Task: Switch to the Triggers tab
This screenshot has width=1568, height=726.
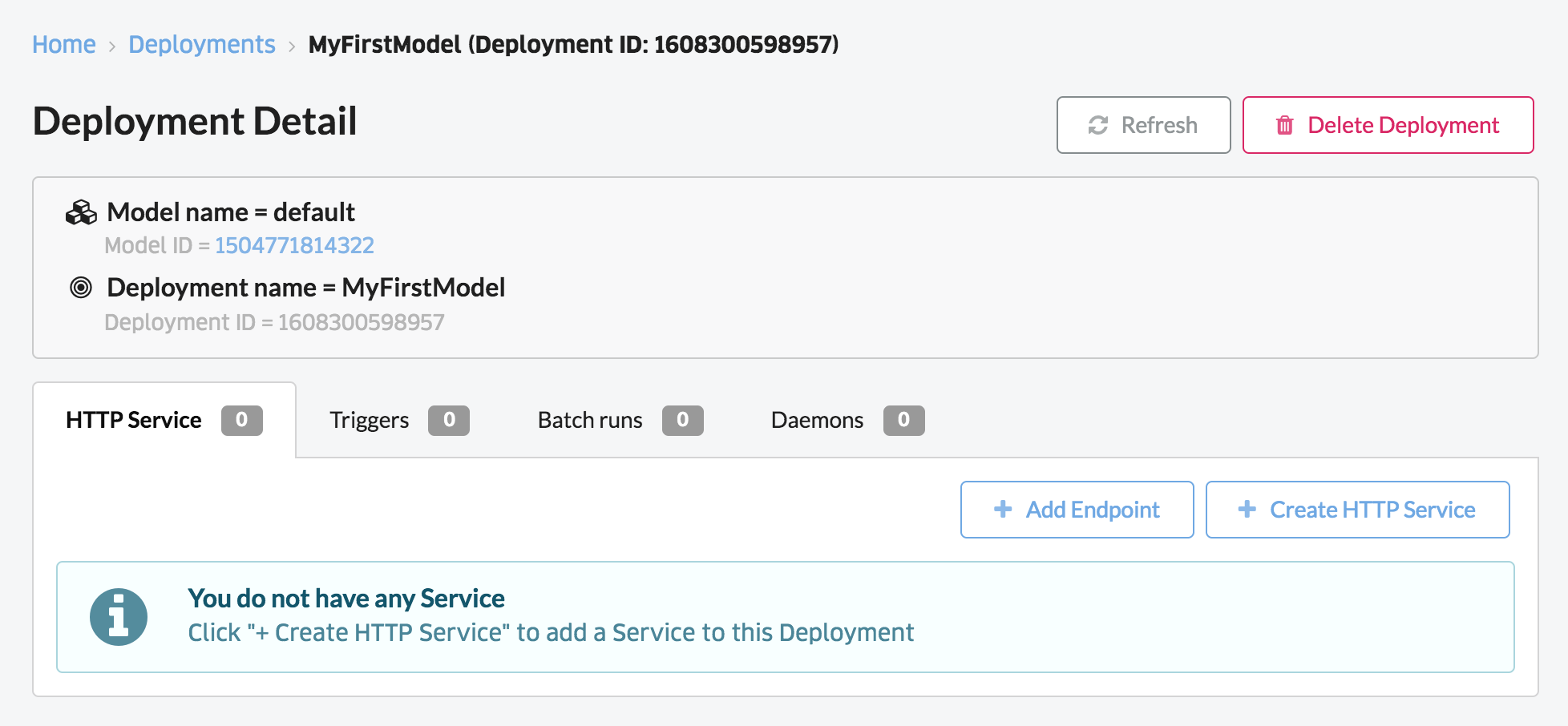Action: (370, 420)
